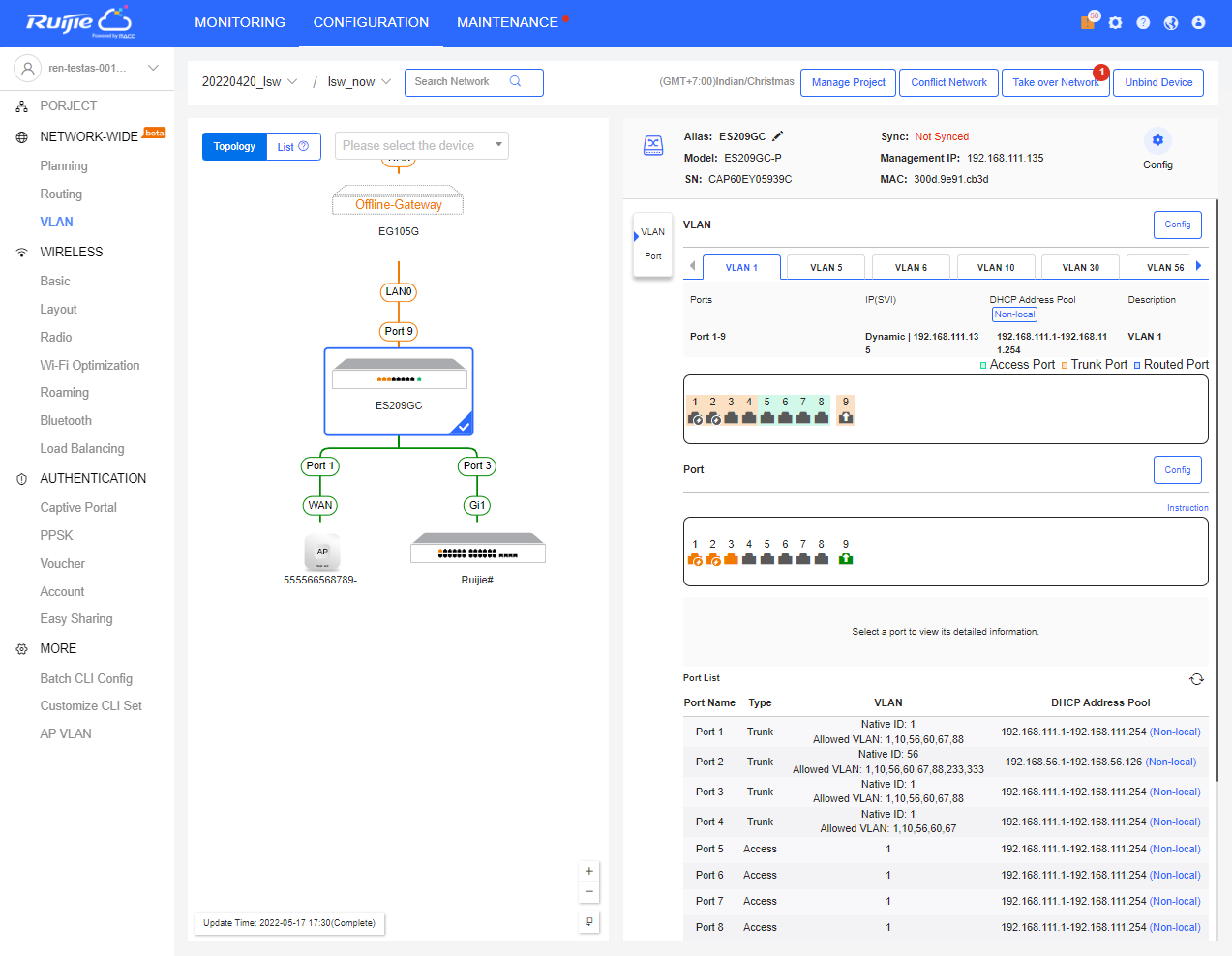Select port 5 in the Port panel diagram
This screenshot has height=956, width=1232.
[766, 558]
